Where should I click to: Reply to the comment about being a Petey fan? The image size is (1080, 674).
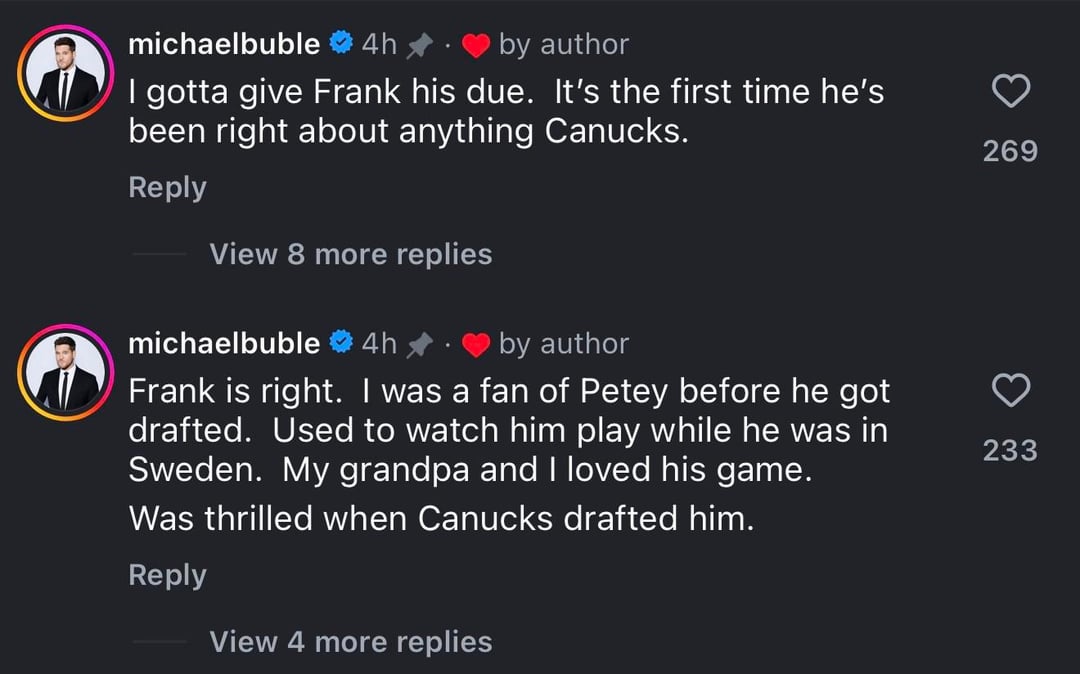click(166, 574)
